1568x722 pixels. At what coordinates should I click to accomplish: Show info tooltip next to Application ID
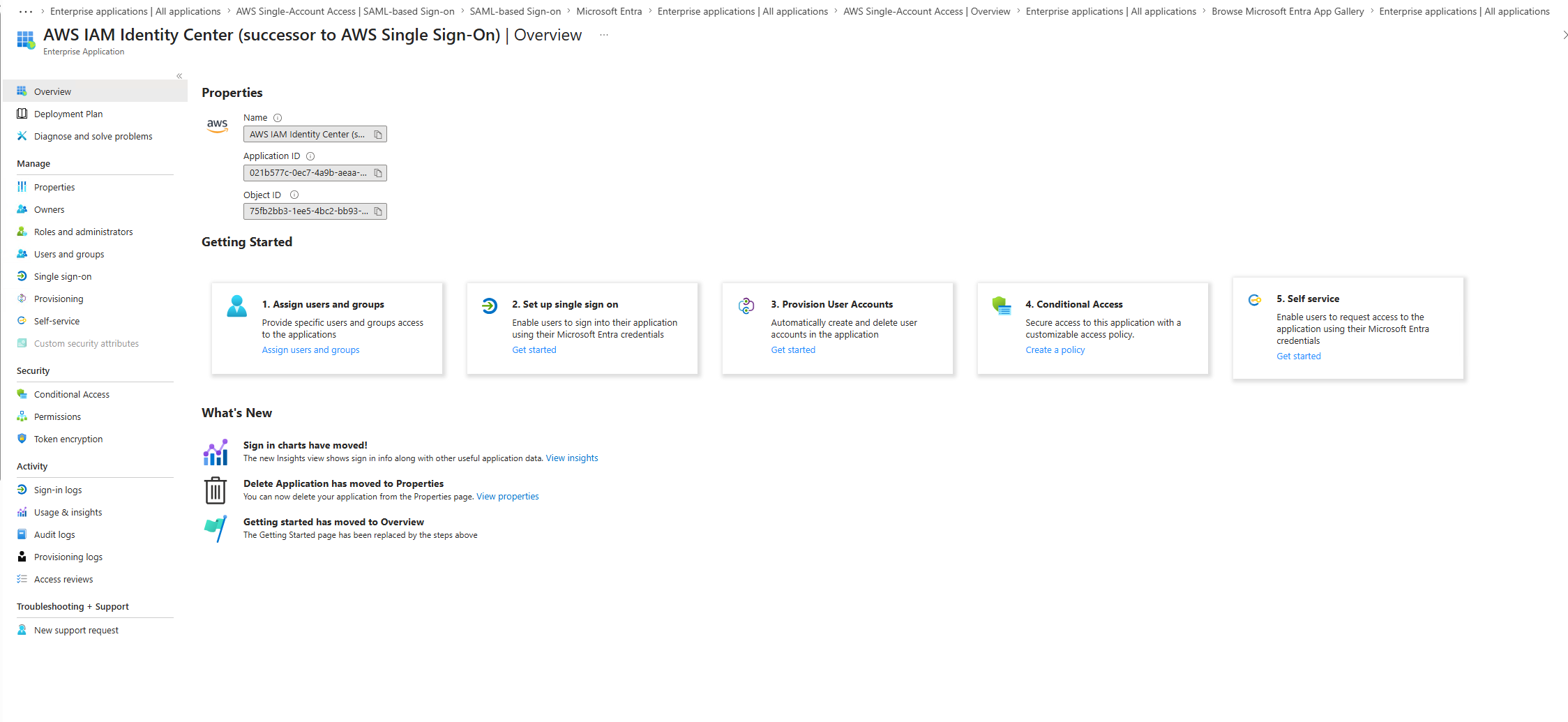point(310,156)
